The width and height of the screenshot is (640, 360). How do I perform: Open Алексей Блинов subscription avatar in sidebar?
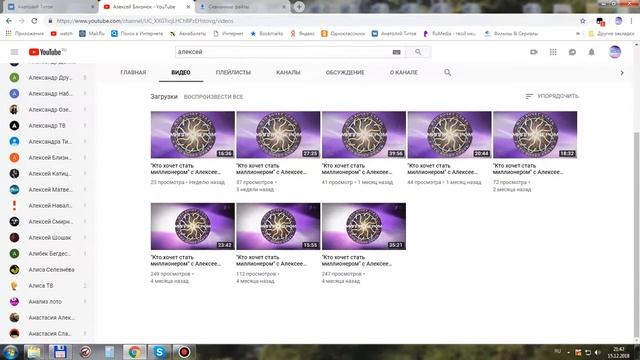(14, 158)
